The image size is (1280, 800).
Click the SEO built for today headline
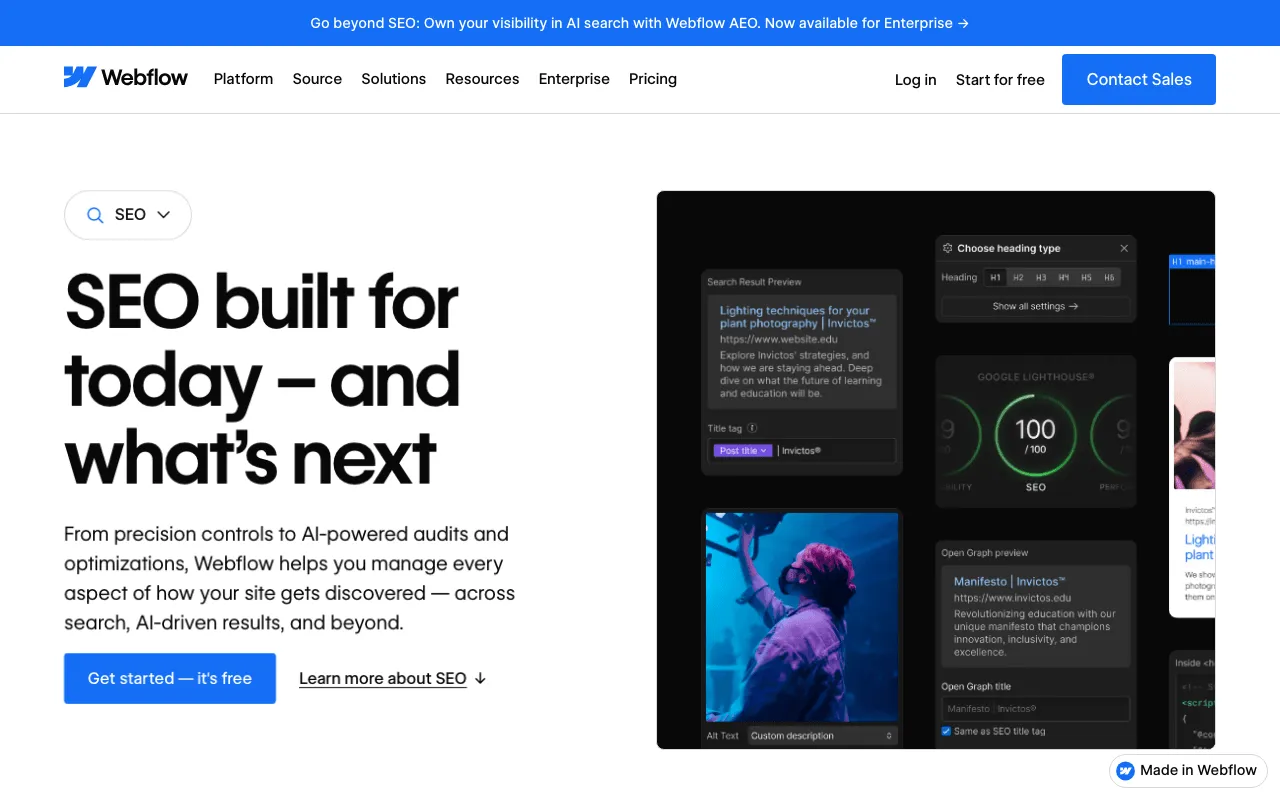click(x=263, y=380)
